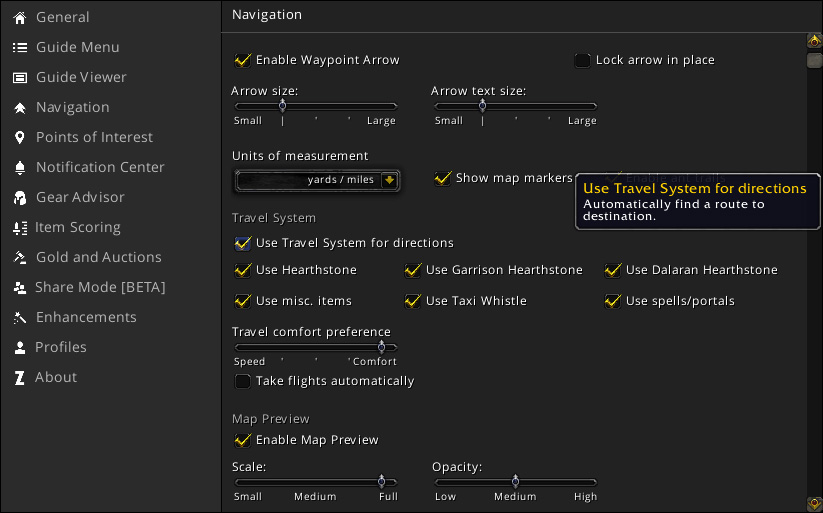Toggle Show map markers checkbox
This screenshot has width=823, height=513.
click(442, 179)
